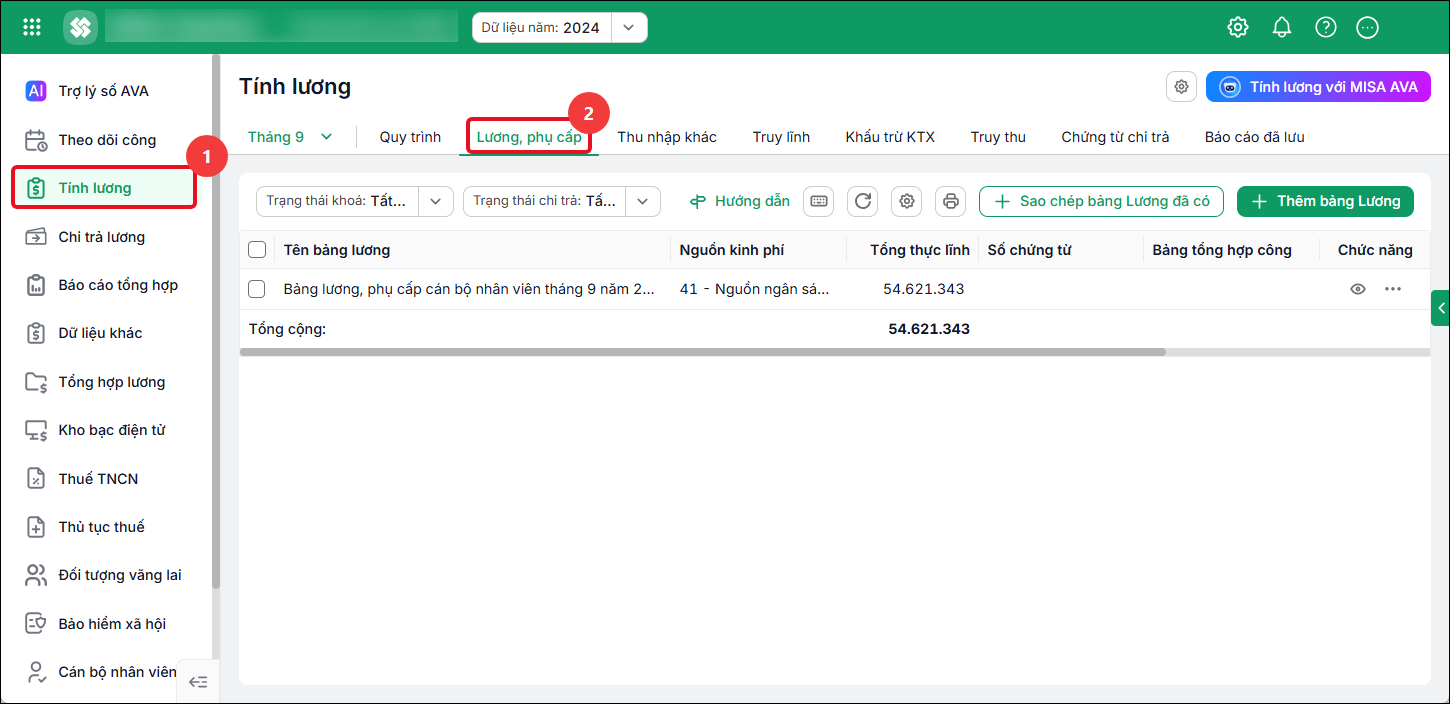Open the three-dot menu for the payroll row
The image size is (1450, 704).
coord(1393,289)
